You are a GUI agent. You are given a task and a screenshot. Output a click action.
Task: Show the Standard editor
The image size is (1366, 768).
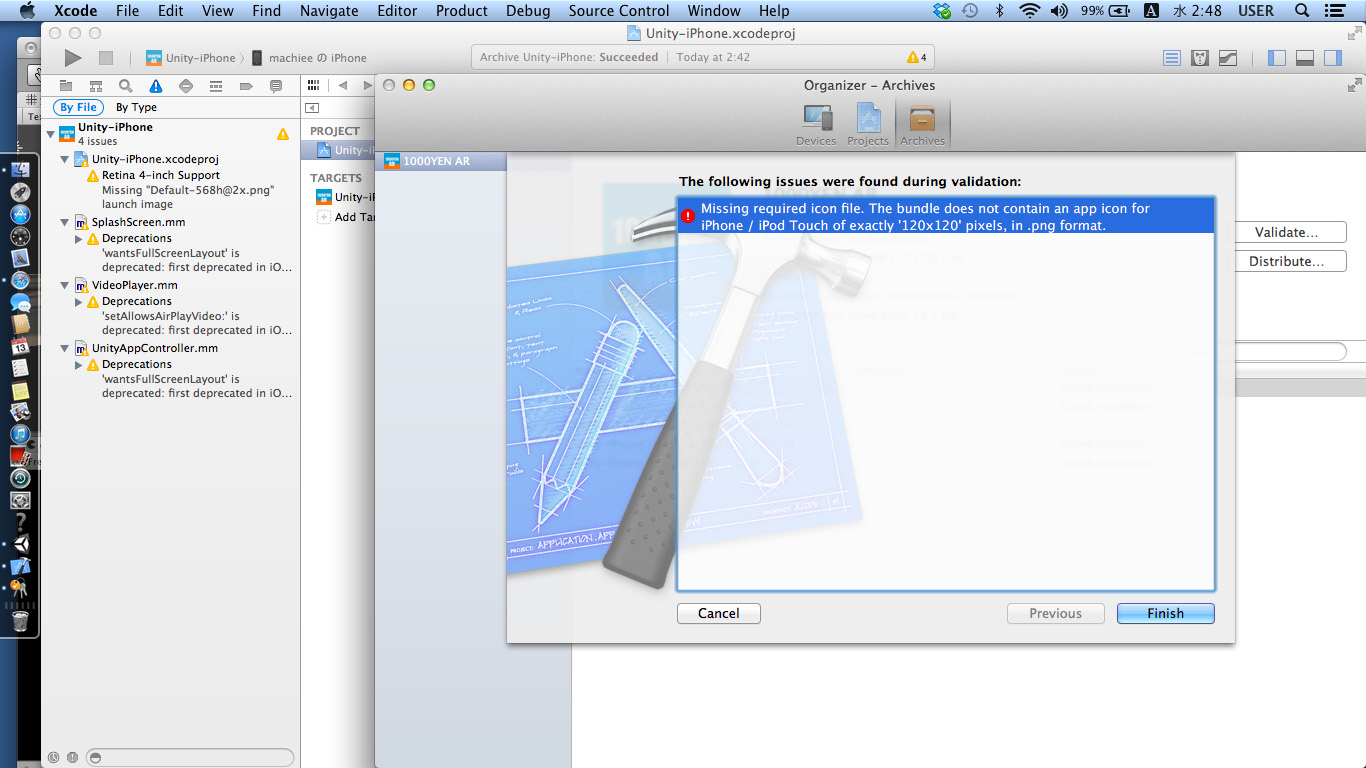pyautogui.click(x=1172, y=58)
